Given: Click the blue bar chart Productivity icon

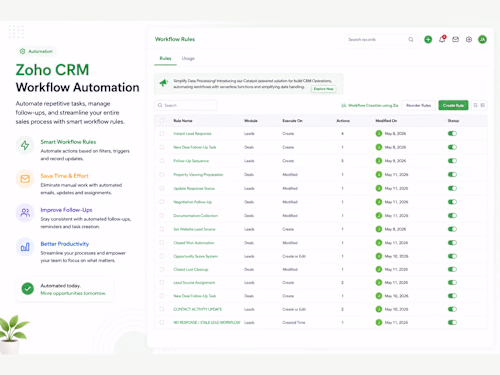Looking at the screenshot, I should click(25, 247).
